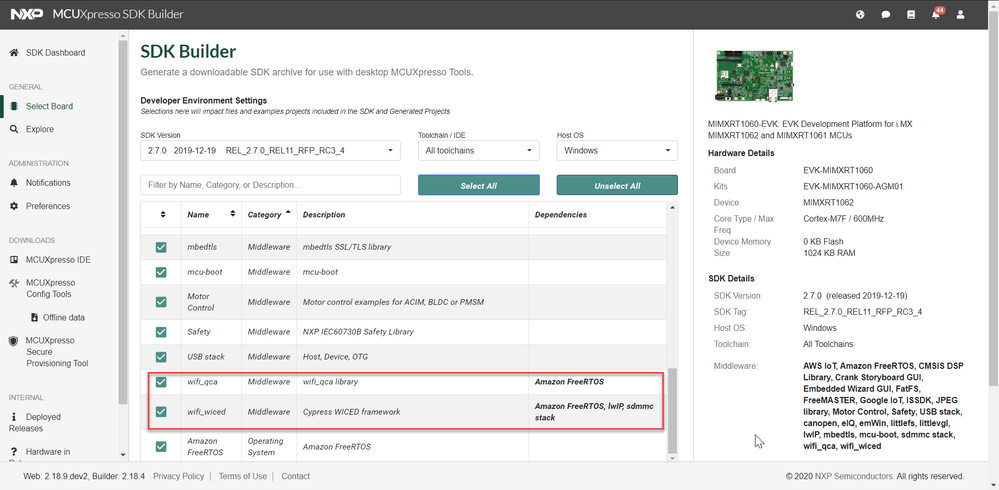Uncheck the USB stack checkbox
999x490 pixels.
161,357
